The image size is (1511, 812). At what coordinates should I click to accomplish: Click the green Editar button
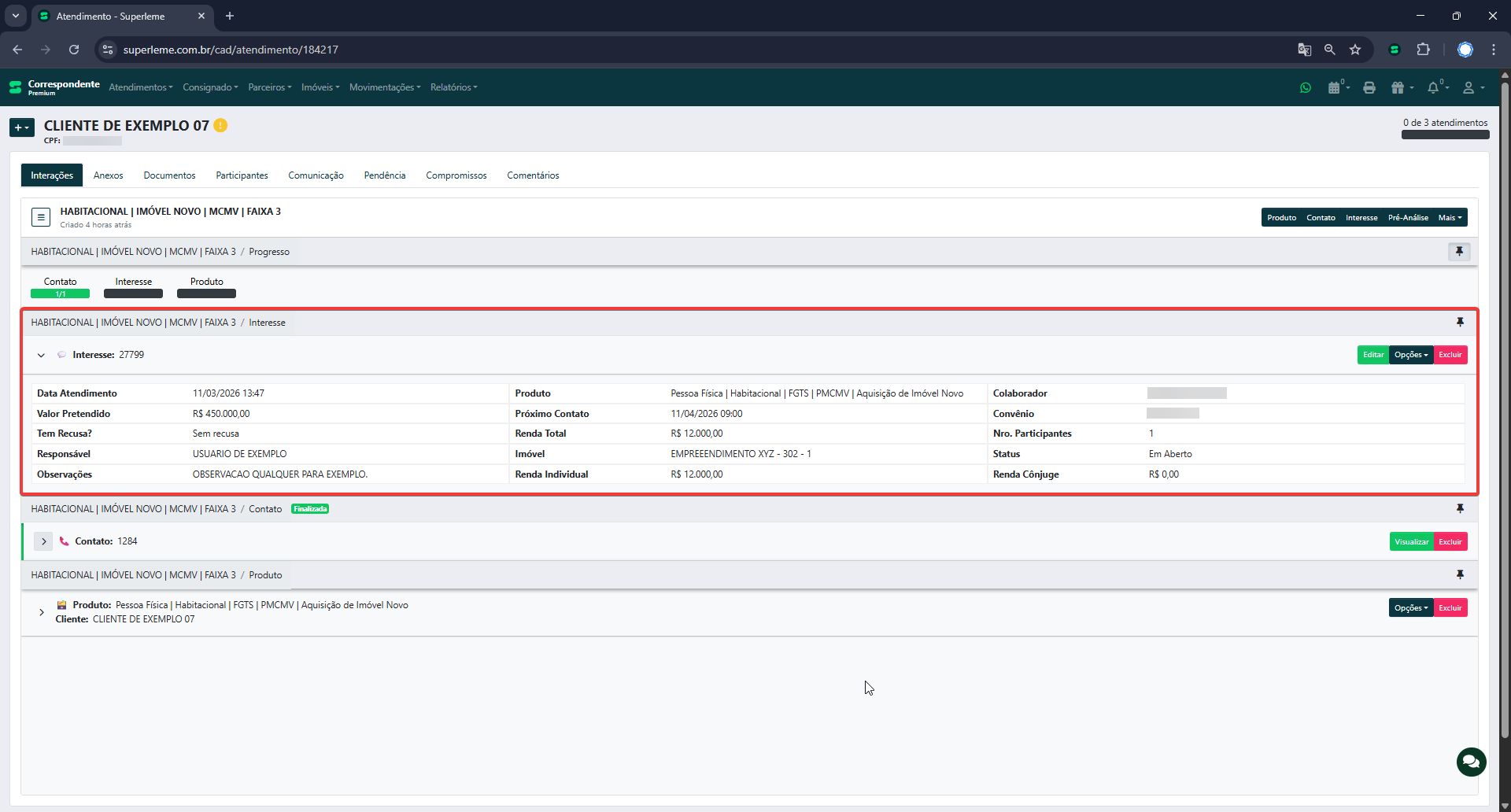tap(1373, 355)
